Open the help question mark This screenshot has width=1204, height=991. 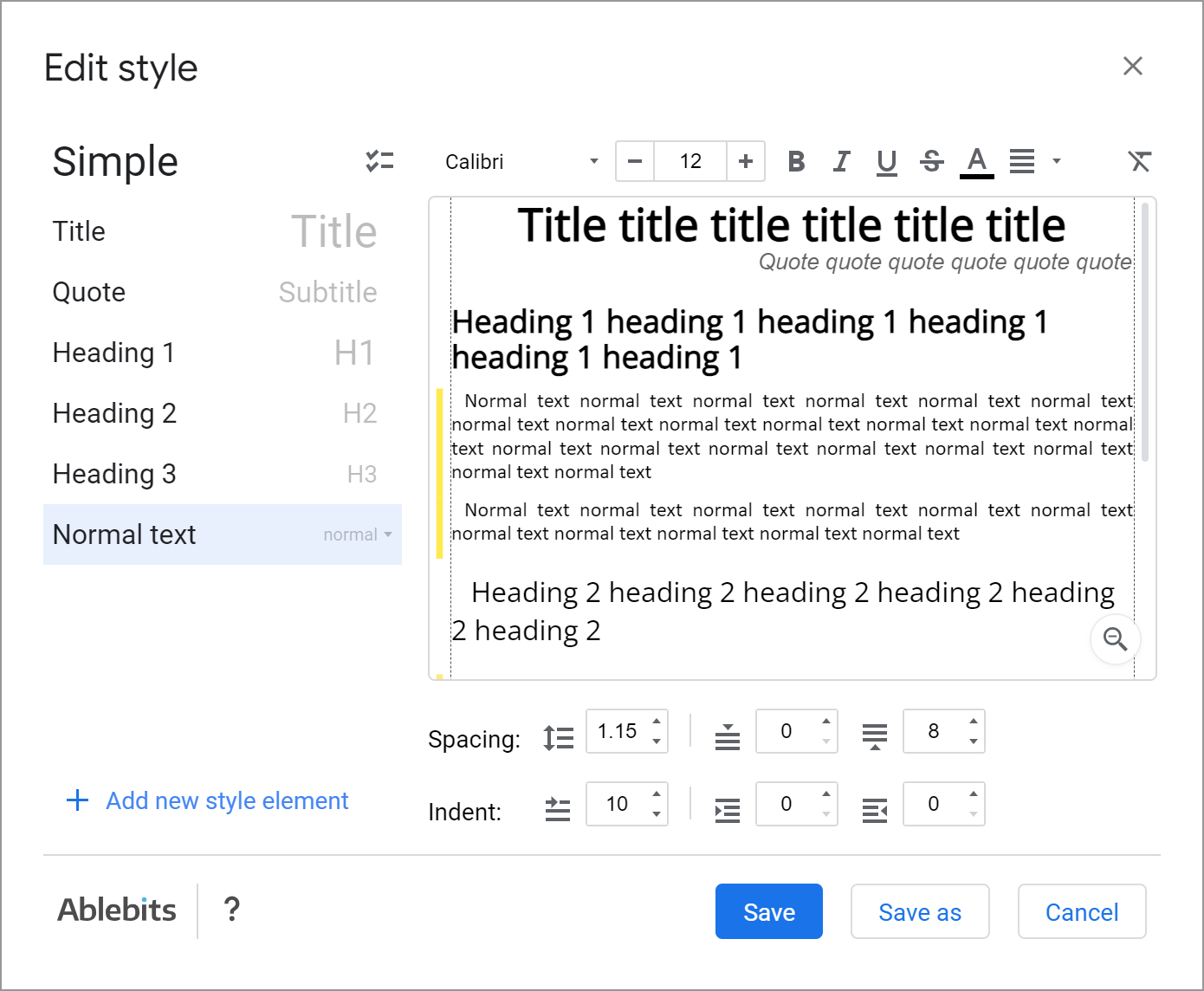231,910
